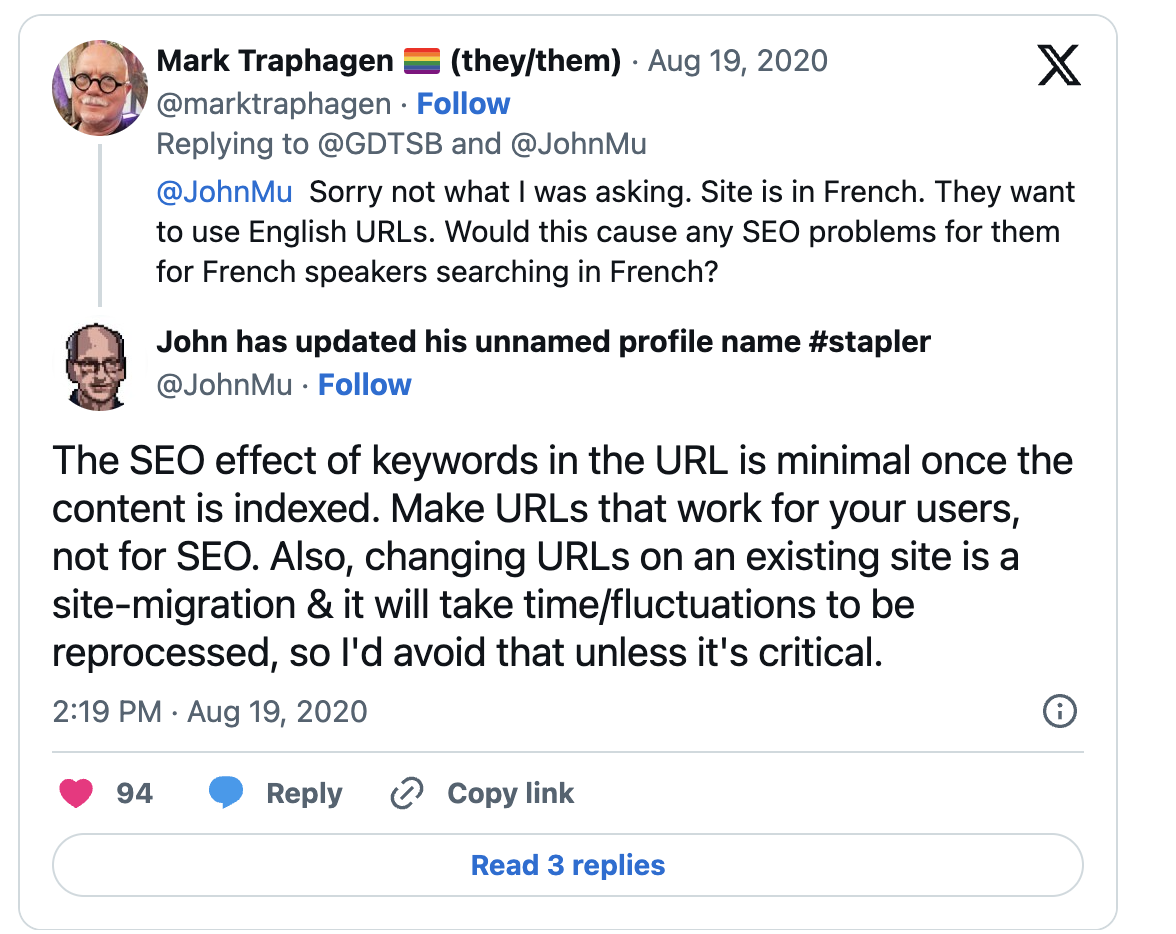Click the heart like icon
1176x934 pixels.
76,794
